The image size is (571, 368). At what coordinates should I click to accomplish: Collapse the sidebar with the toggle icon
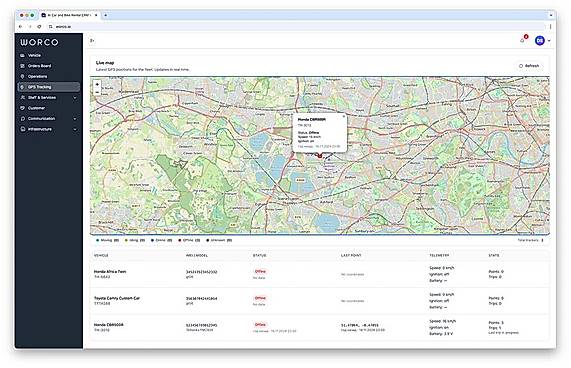(x=92, y=40)
